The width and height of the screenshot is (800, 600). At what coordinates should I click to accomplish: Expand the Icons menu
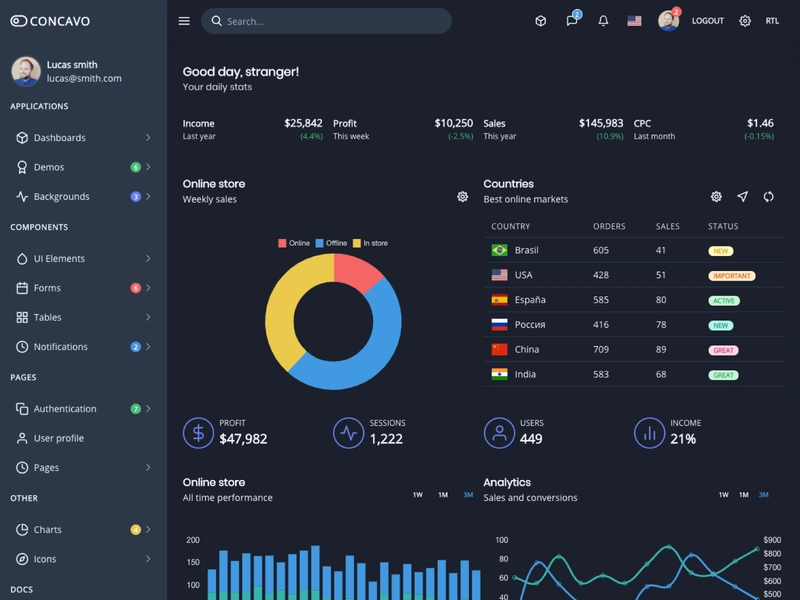(x=83, y=559)
